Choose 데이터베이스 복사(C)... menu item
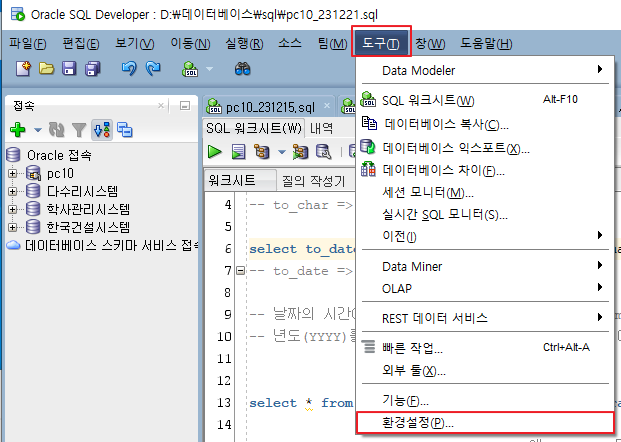The image size is (621, 442). click(x=485, y=124)
